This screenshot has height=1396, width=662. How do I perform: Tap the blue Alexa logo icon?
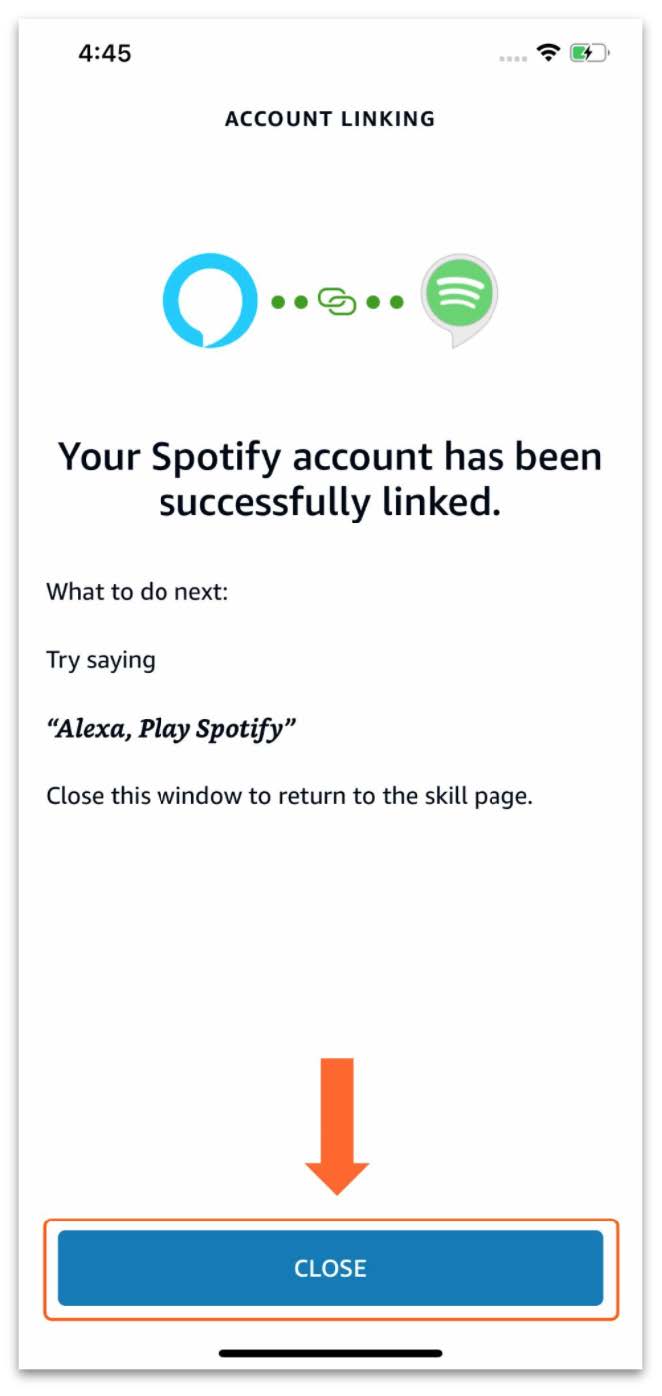(x=210, y=301)
